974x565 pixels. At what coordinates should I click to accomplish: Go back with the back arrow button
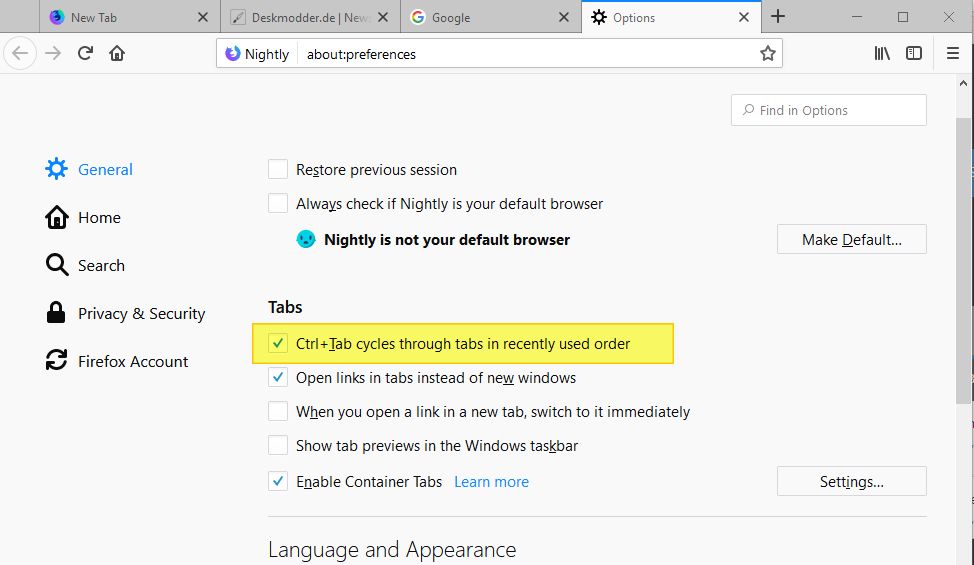20,53
